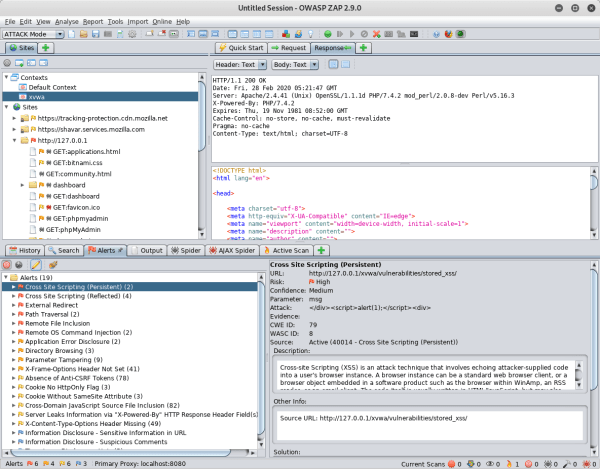The width and height of the screenshot is (600, 469).
Task: Open the Quick Start tab
Action: (x=241, y=48)
